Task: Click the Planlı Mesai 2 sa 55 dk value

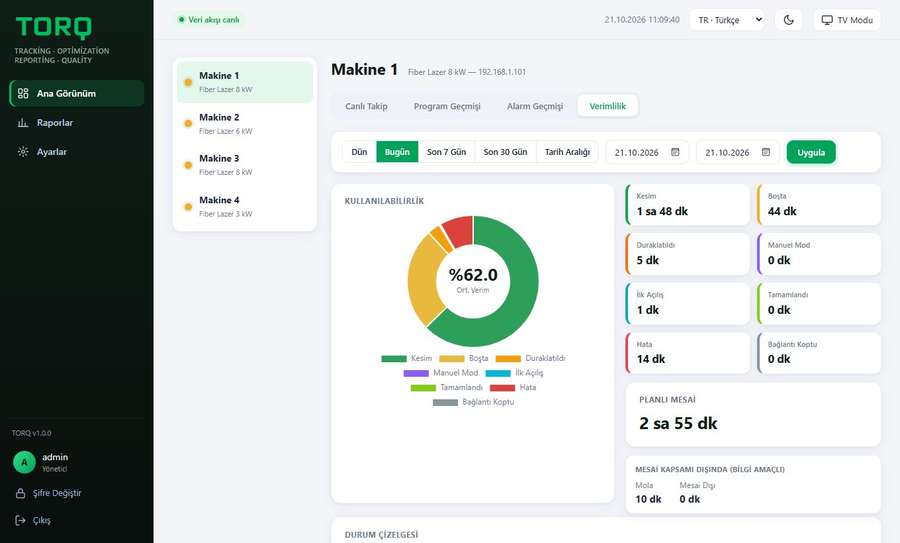Action: pos(678,424)
